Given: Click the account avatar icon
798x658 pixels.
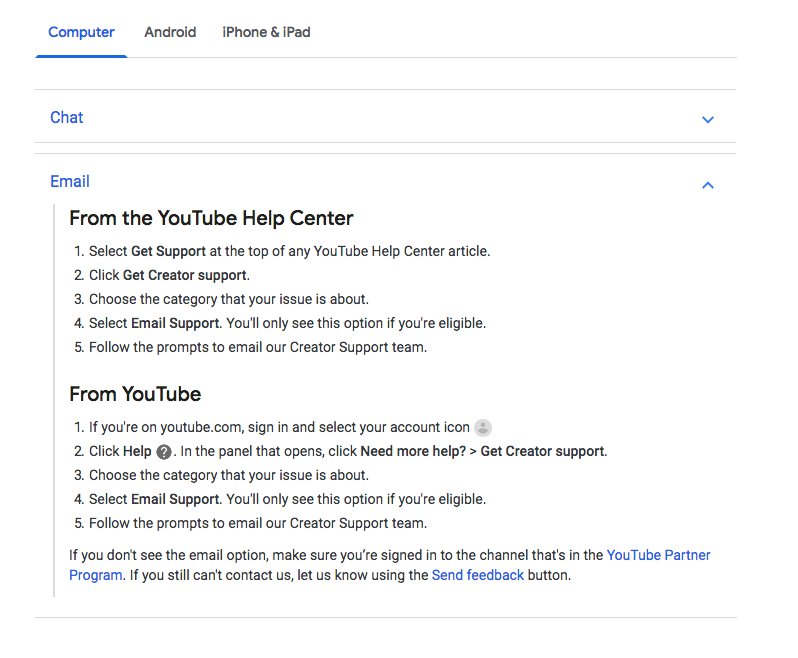Looking at the screenshot, I should pos(482,427).
